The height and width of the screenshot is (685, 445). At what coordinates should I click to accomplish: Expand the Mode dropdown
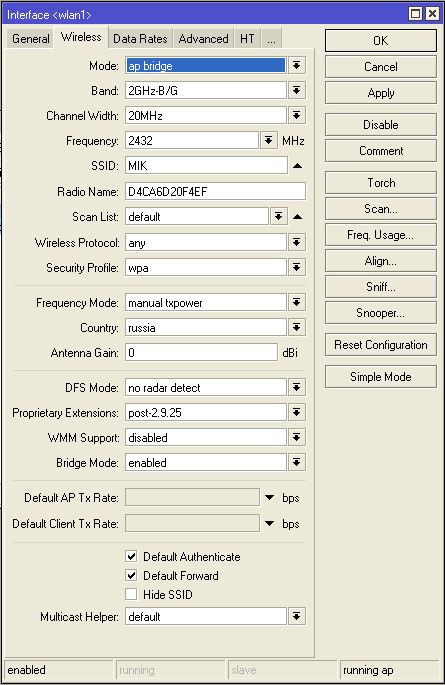click(x=297, y=66)
